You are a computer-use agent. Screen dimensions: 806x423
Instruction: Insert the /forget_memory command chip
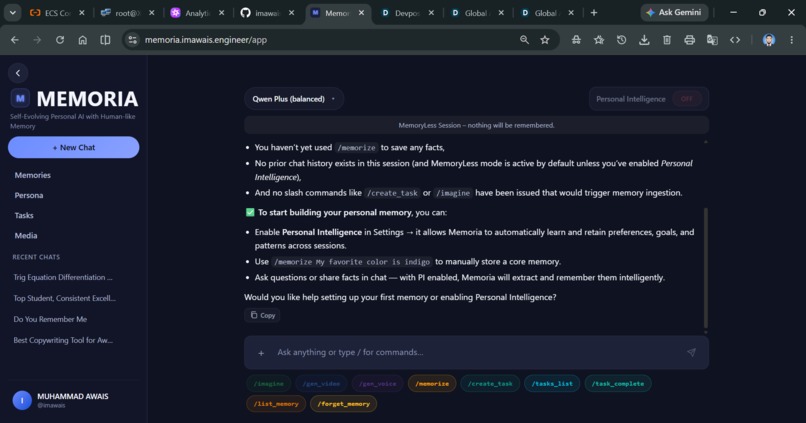tap(343, 403)
